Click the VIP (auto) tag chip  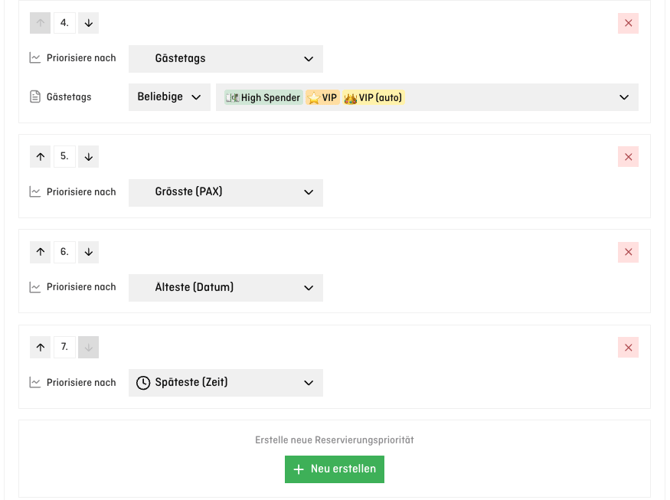click(x=373, y=98)
